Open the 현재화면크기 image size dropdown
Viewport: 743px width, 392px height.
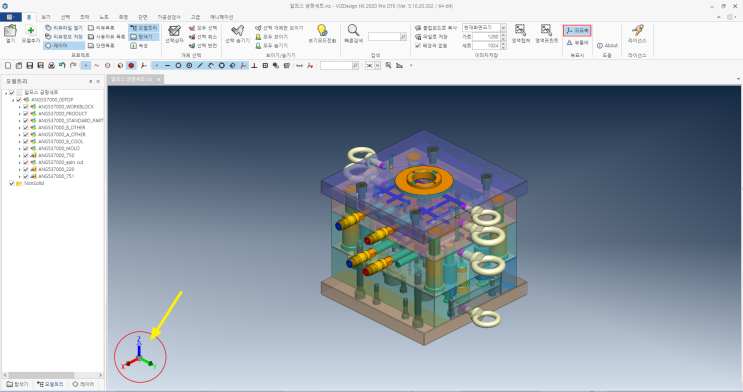click(x=503, y=27)
